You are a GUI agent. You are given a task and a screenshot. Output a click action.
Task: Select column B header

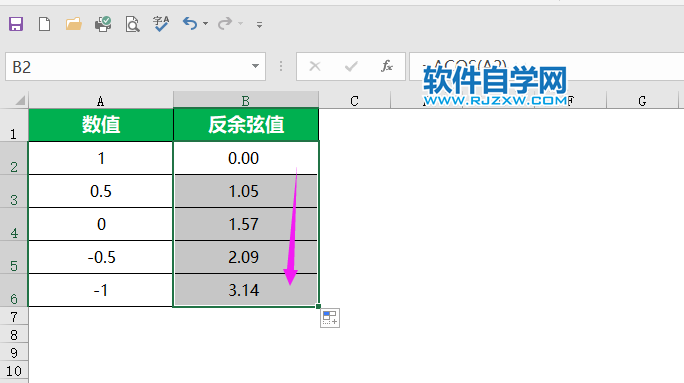point(246,101)
